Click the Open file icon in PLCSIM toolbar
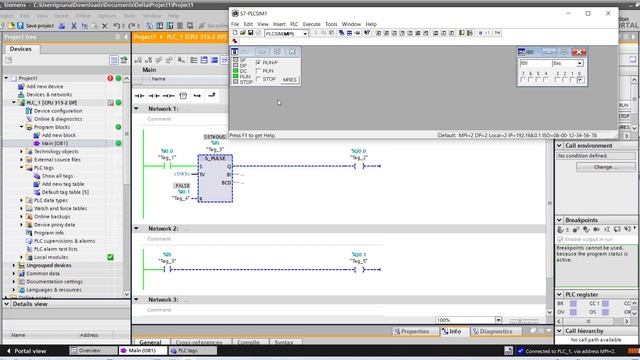The image size is (640, 360). (x=242, y=33)
